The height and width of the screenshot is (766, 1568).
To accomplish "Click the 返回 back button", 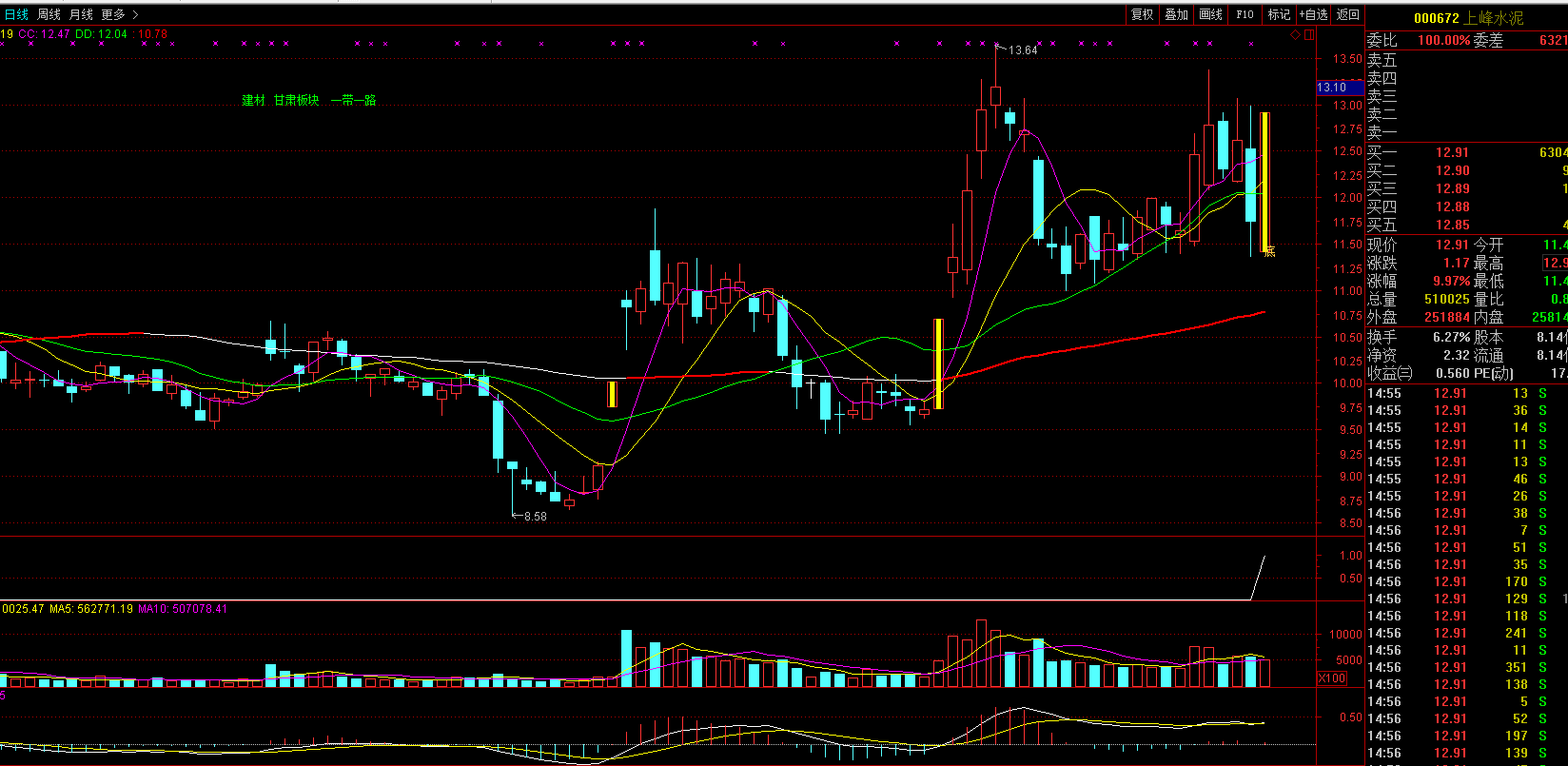I will tap(1347, 14).
